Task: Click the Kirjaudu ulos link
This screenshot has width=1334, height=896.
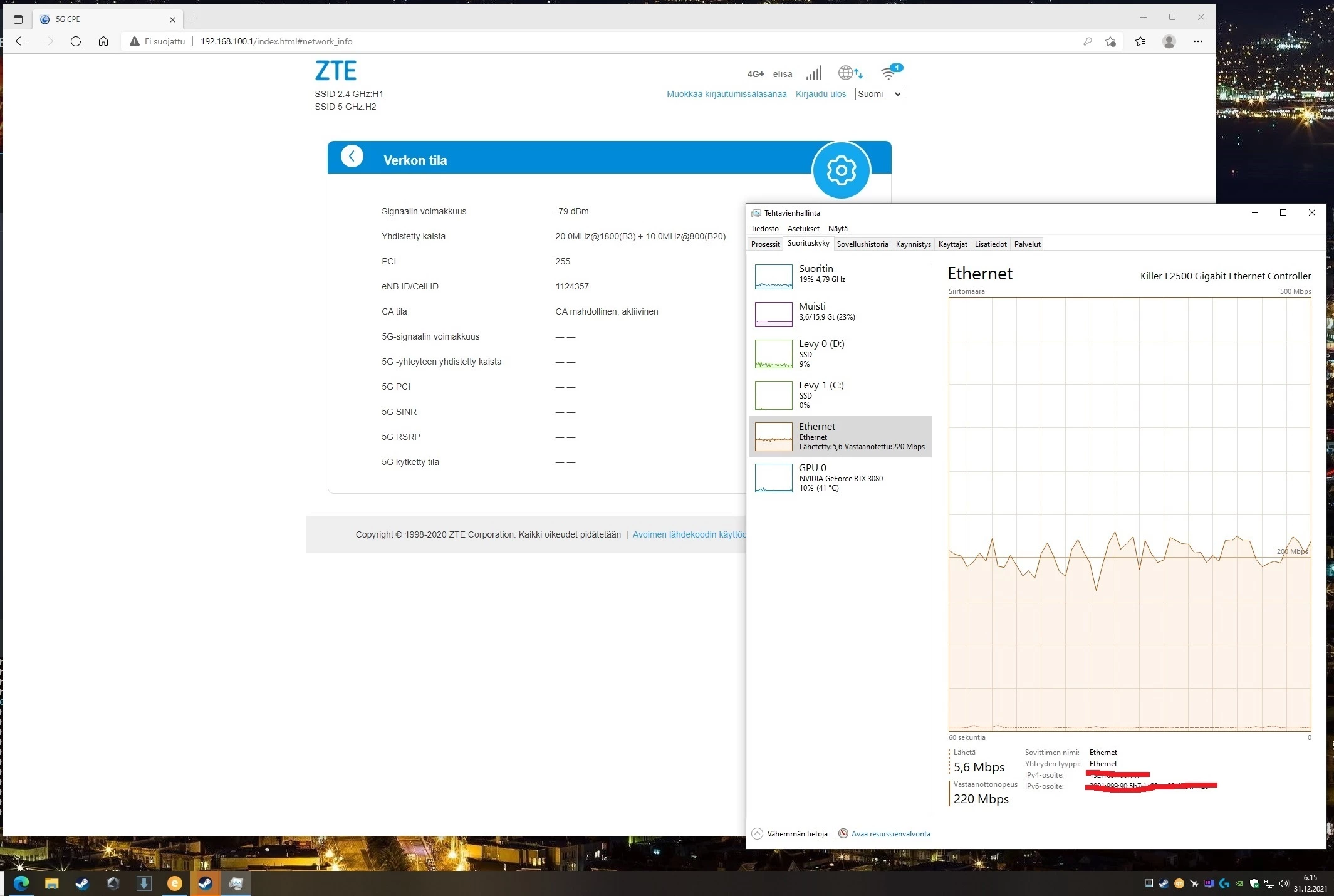Action: click(x=820, y=94)
